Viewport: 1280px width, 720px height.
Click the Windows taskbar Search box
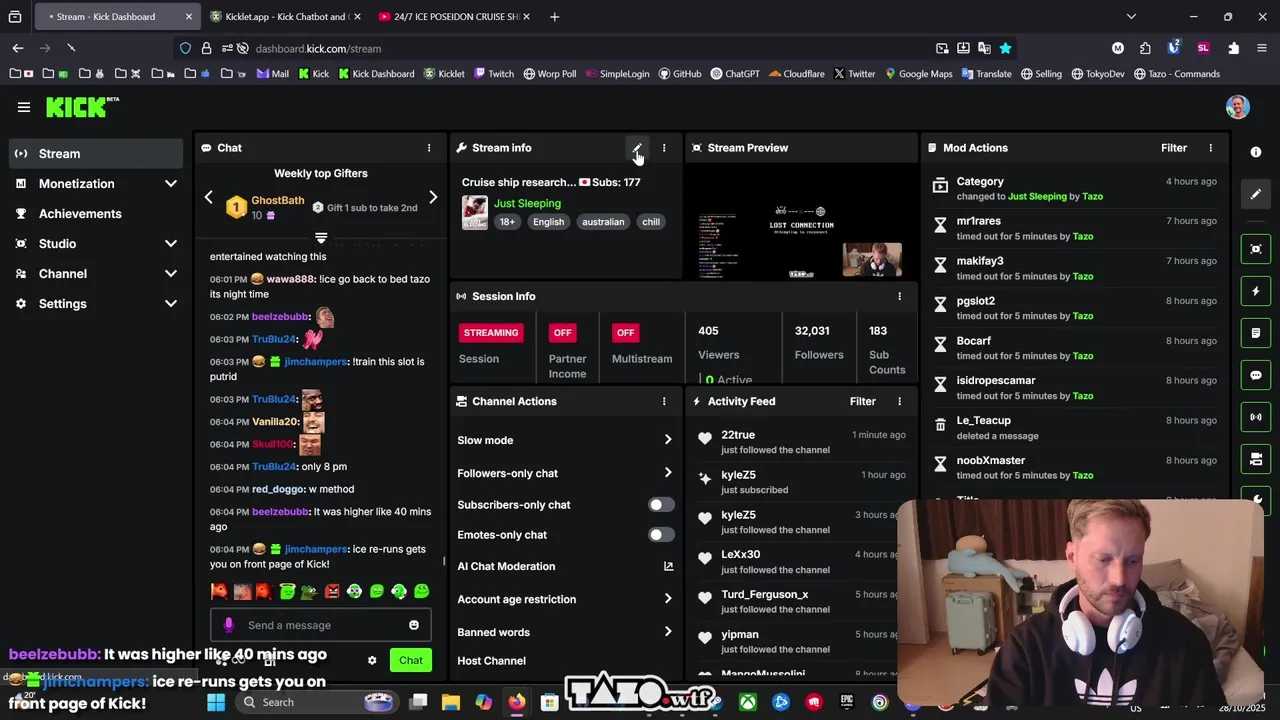(x=319, y=702)
